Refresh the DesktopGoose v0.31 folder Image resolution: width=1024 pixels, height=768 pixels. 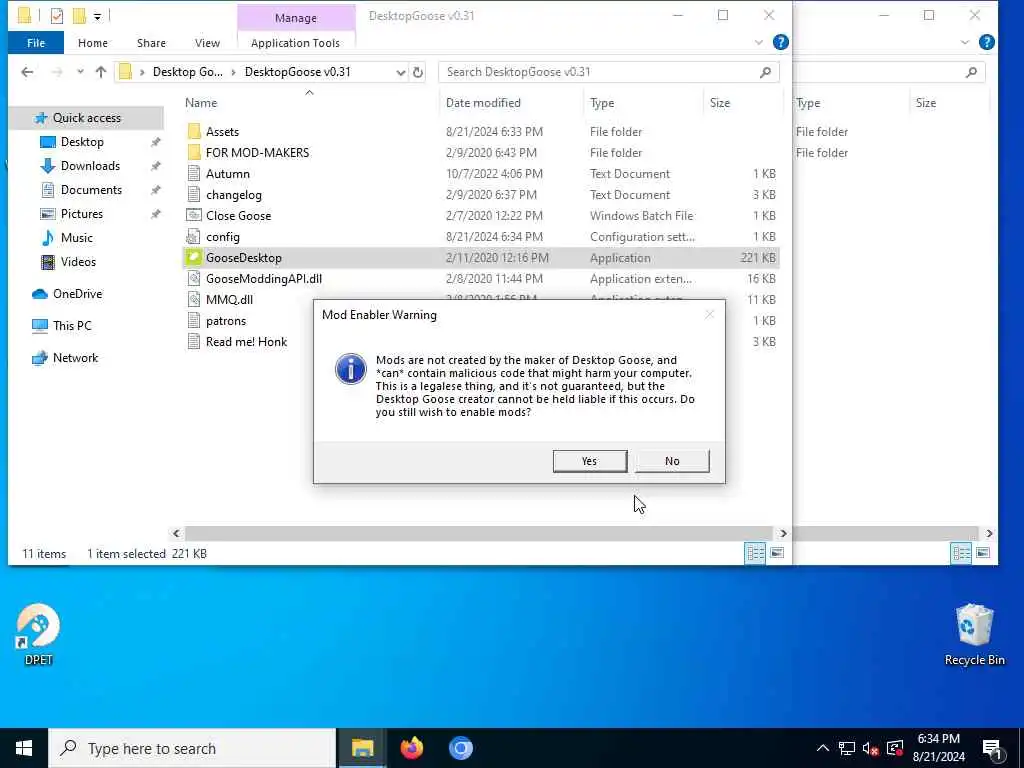418,72
